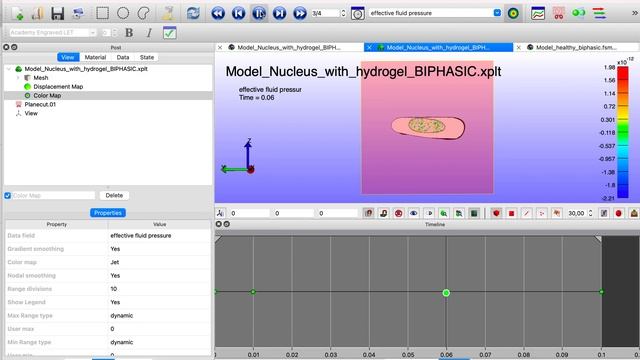
Task: Click the snapshot icon next to save
Action: 78,13
